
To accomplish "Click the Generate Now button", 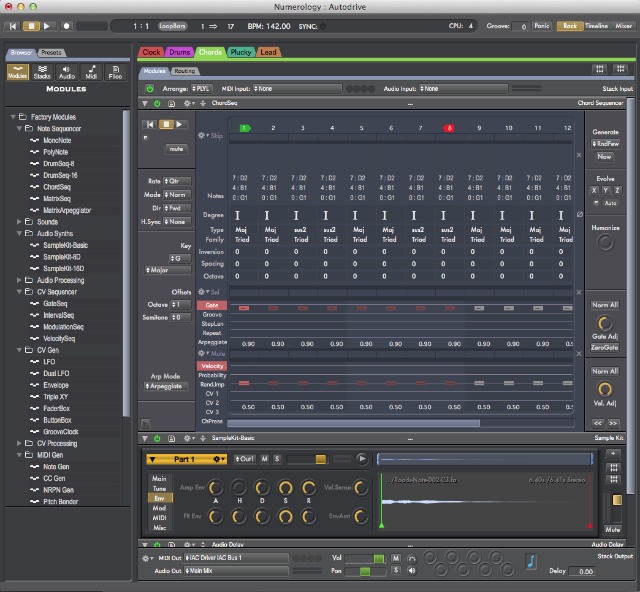I will pyautogui.click(x=604, y=157).
